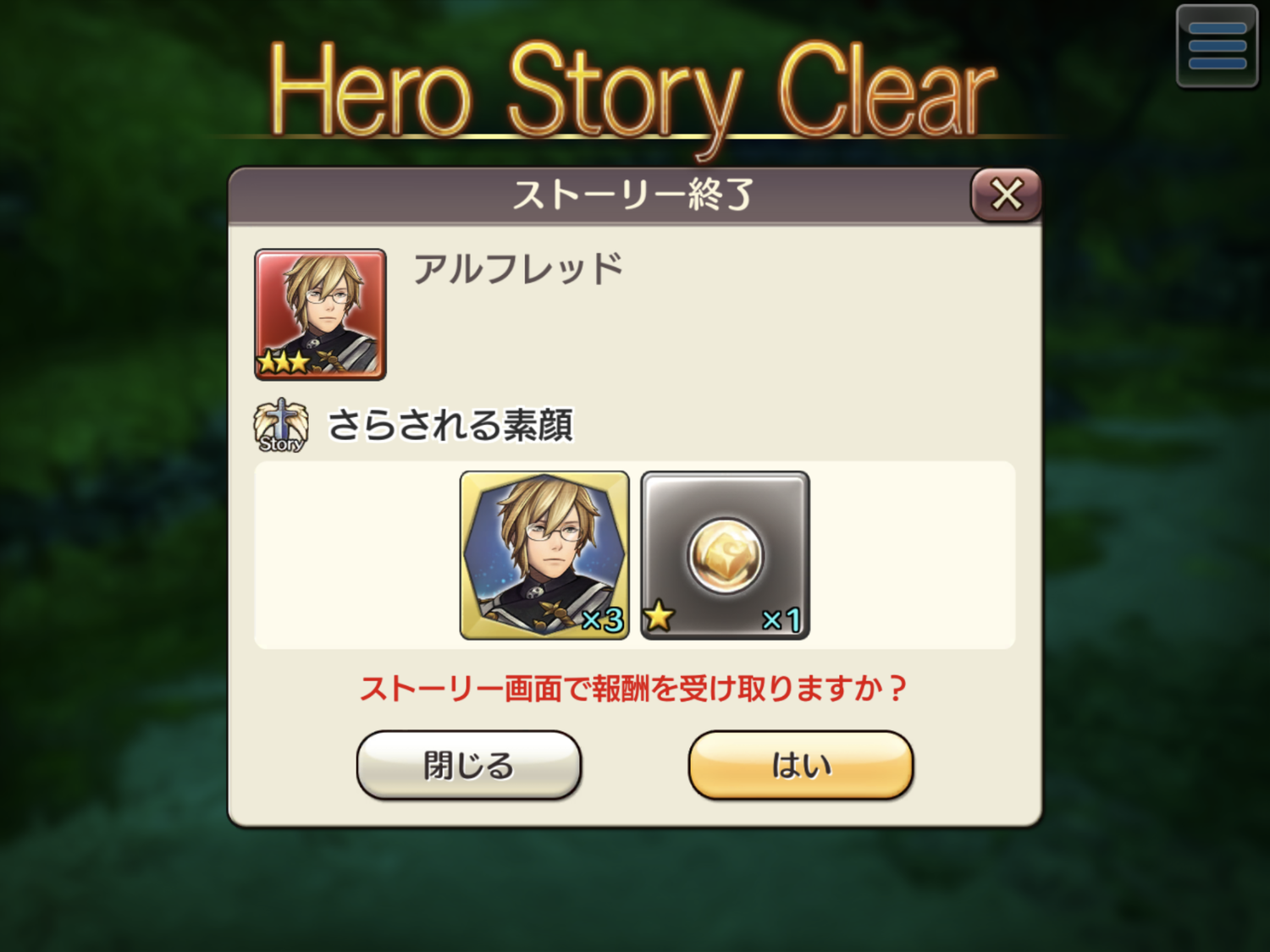Viewport: 1270px width, 952px height.
Task: Click the winged sword Story icon
Action: click(x=280, y=426)
